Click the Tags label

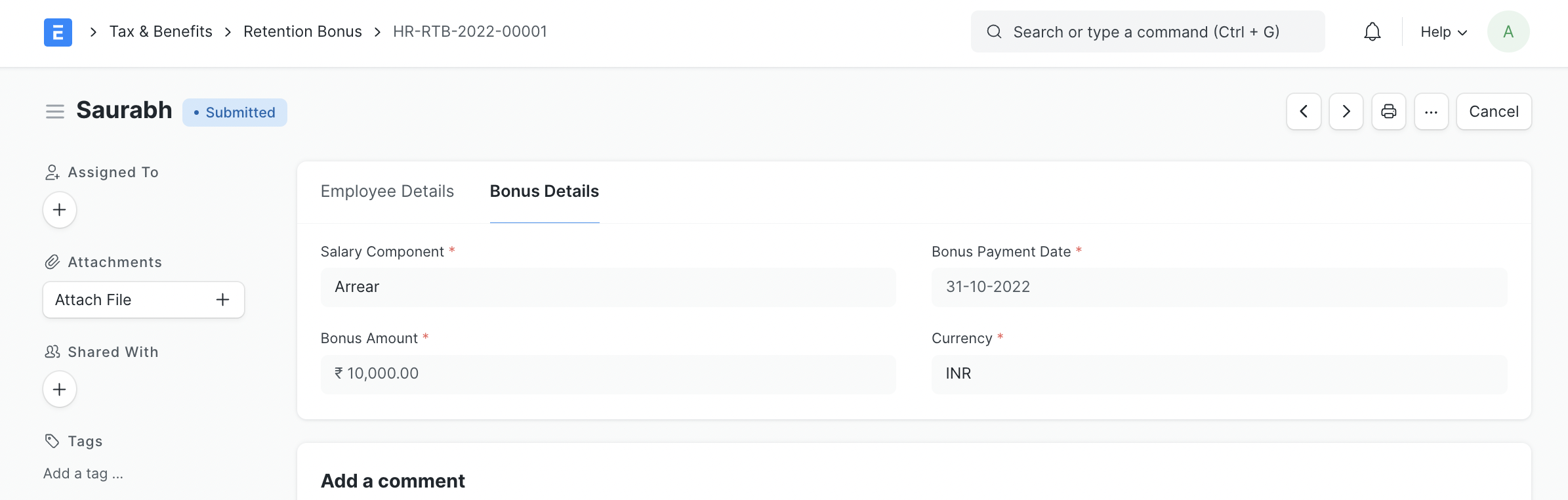click(85, 441)
